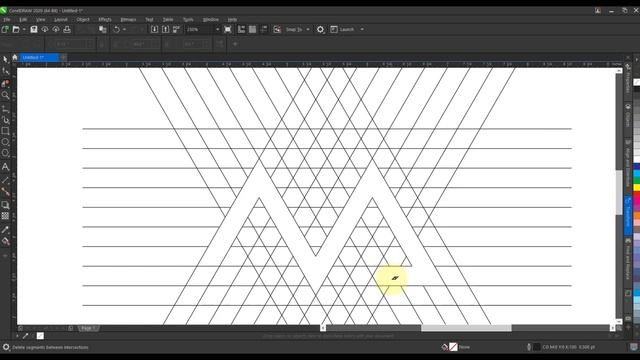This screenshot has width=640, height=360.
Task: Open the Align and Distribute docker tab
Action: pos(628,165)
